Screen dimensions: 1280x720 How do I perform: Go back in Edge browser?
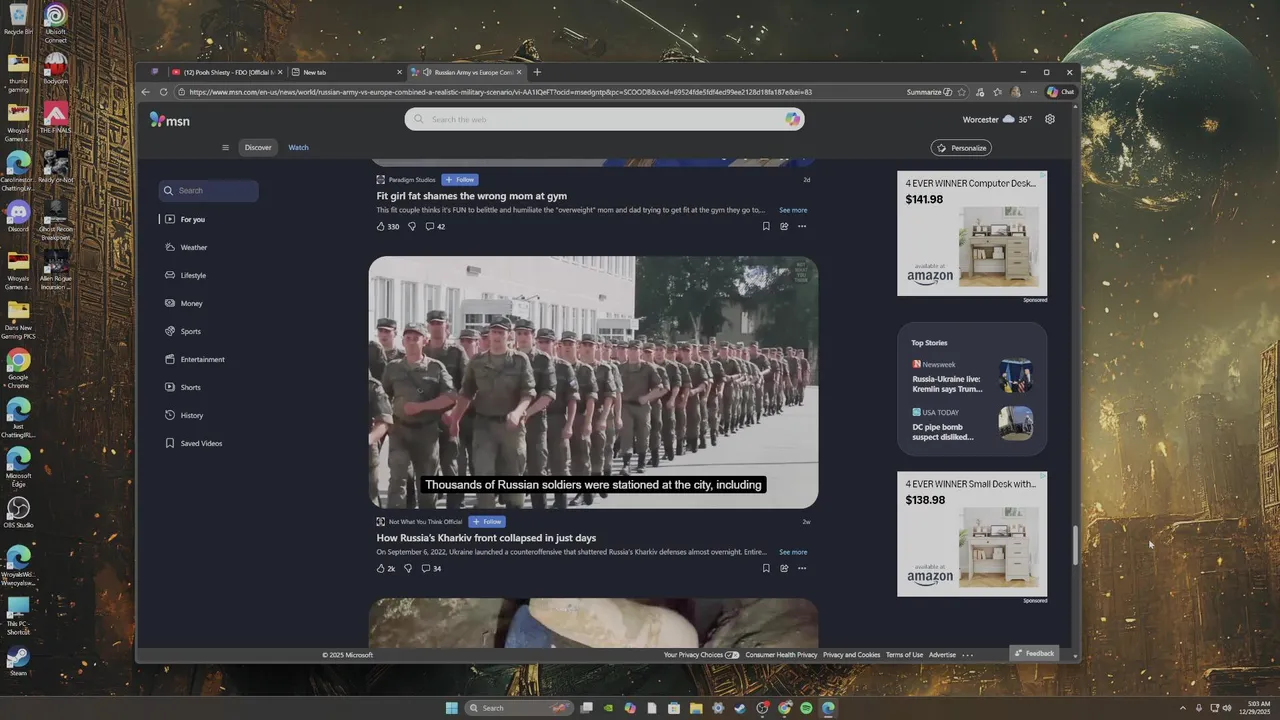tap(146, 92)
